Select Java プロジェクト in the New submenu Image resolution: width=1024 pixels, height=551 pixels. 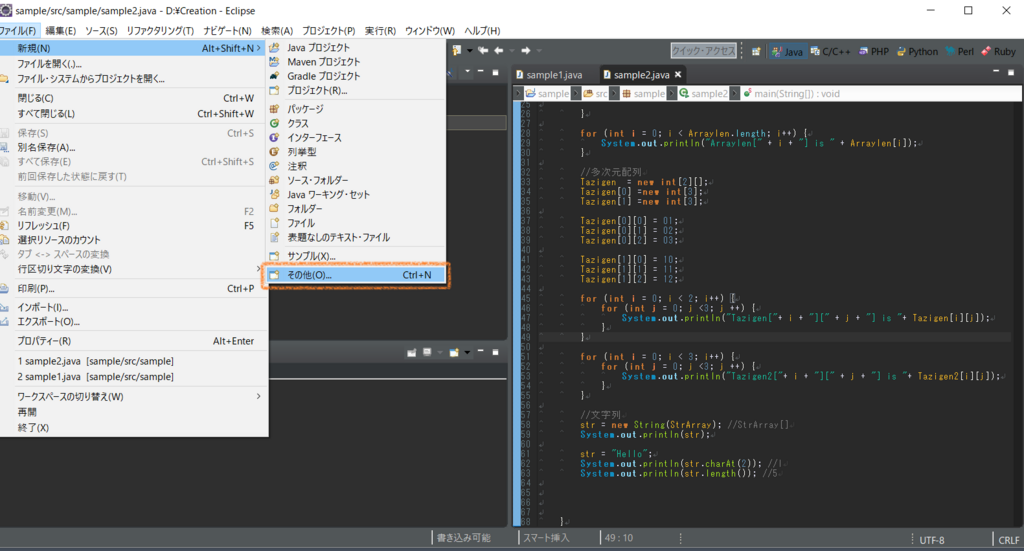[x=318, y=48]
